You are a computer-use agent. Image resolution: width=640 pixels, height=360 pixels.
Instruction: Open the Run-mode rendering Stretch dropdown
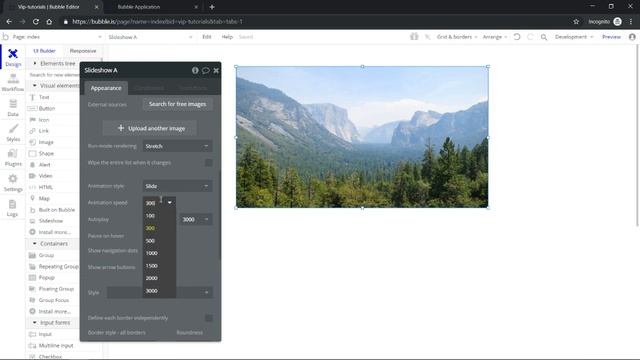(178, 146)
